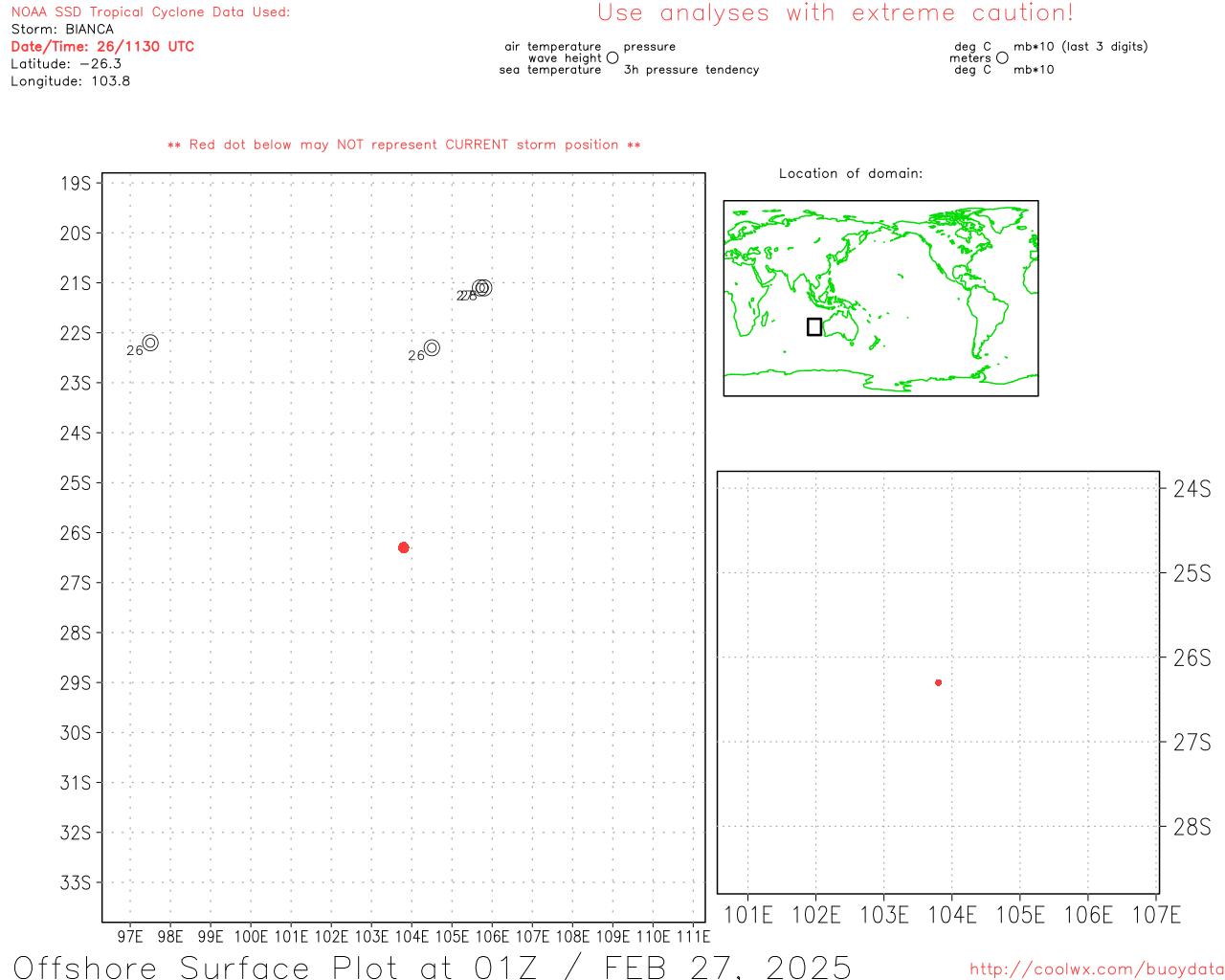Viewport: 1225px width, 980px height.
Task: Click the buoy station marker near 104E 22S
Action: (432, 347)
